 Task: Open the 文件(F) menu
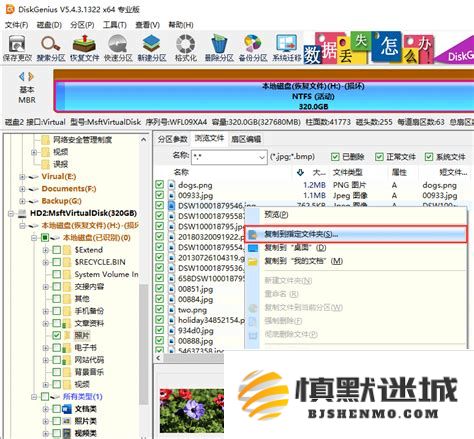(17, 25)
